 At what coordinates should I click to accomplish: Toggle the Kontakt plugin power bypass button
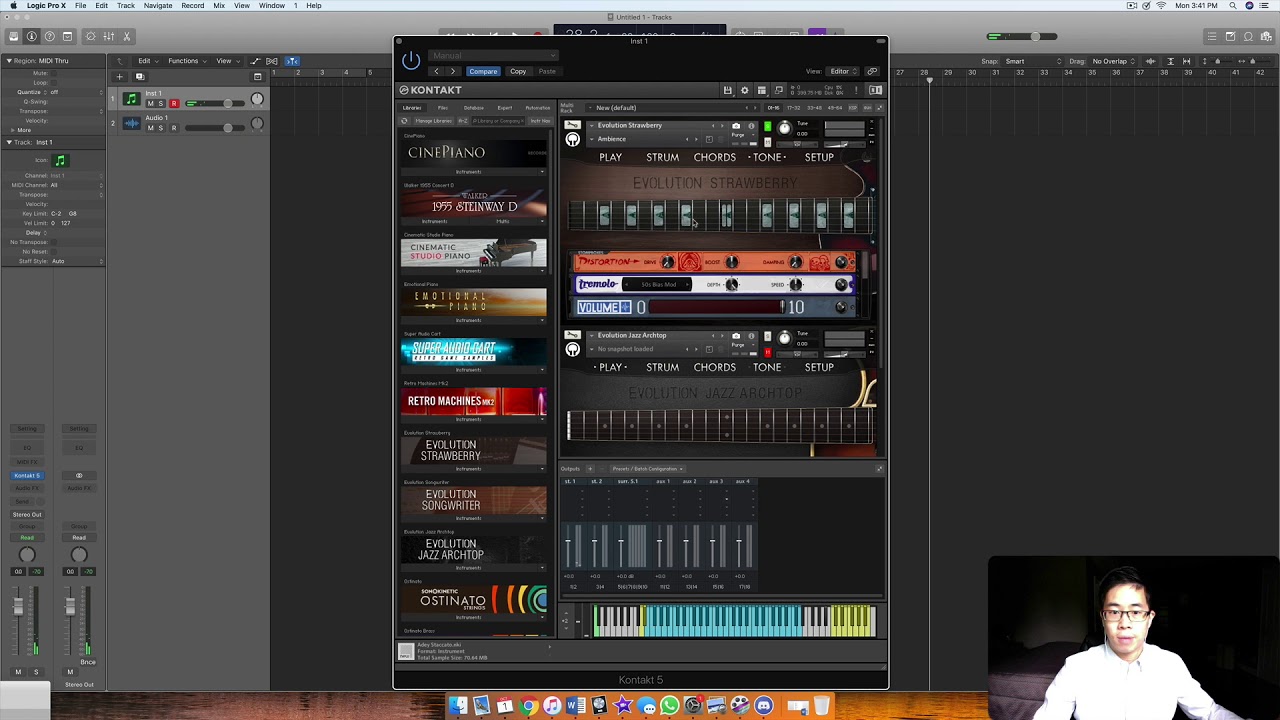(x=411, y=61)
